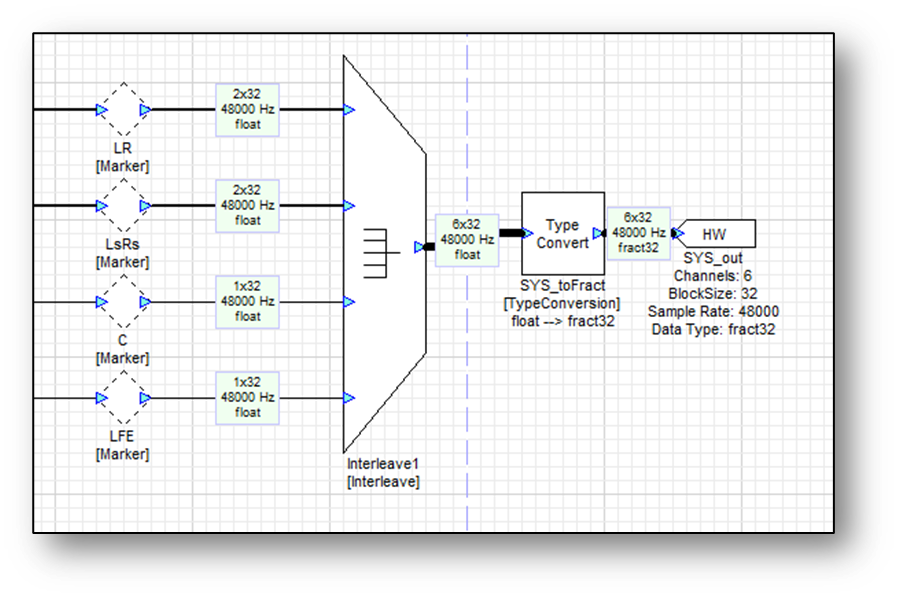Select the LsRs marker diamond block
The width and height of the screenshot is (899, 598).
pos(123,206)
